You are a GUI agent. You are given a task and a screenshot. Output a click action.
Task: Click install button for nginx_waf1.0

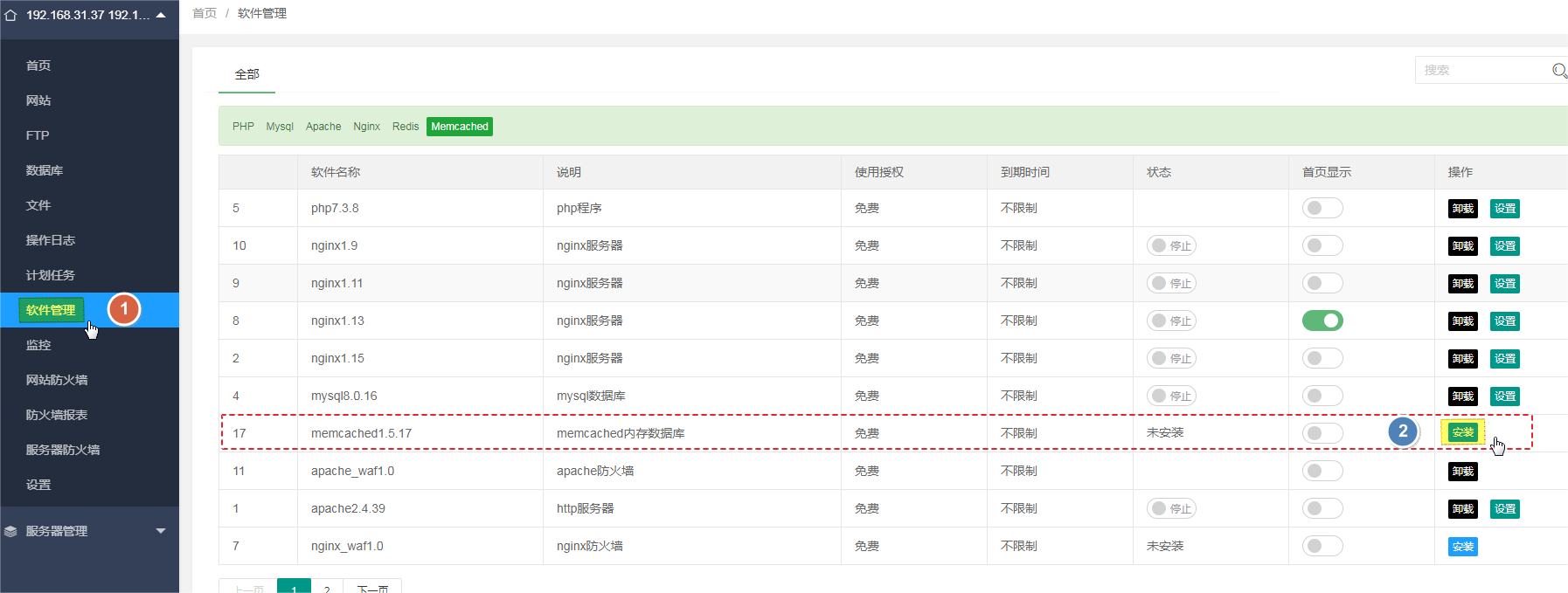(1462, 547)
